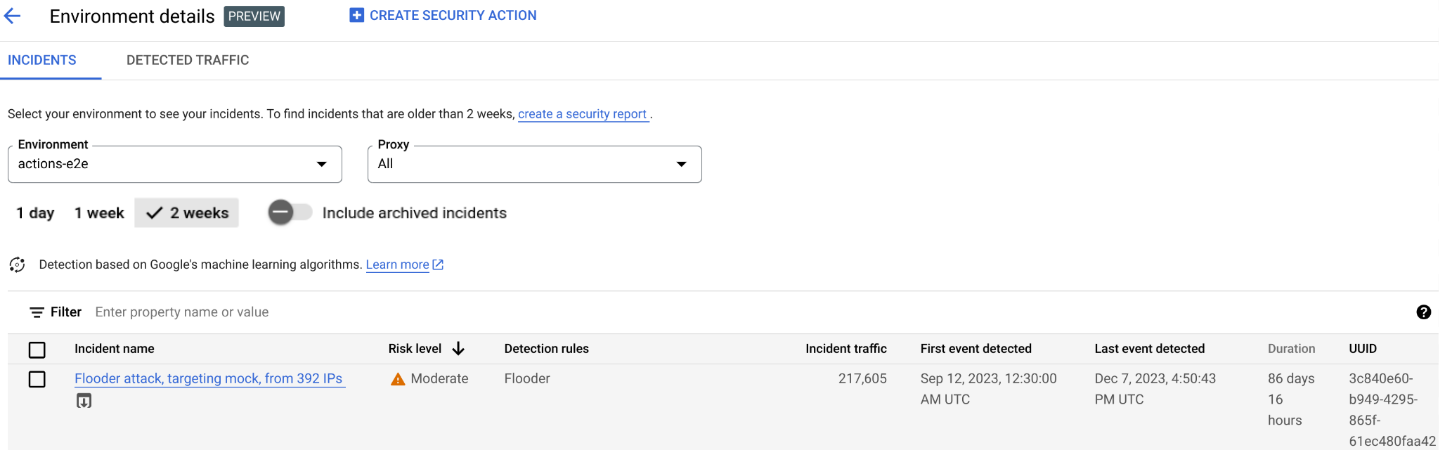Screen dimensions: 1439x450
Task: Click the help question mark icon
Action: 1424,312
